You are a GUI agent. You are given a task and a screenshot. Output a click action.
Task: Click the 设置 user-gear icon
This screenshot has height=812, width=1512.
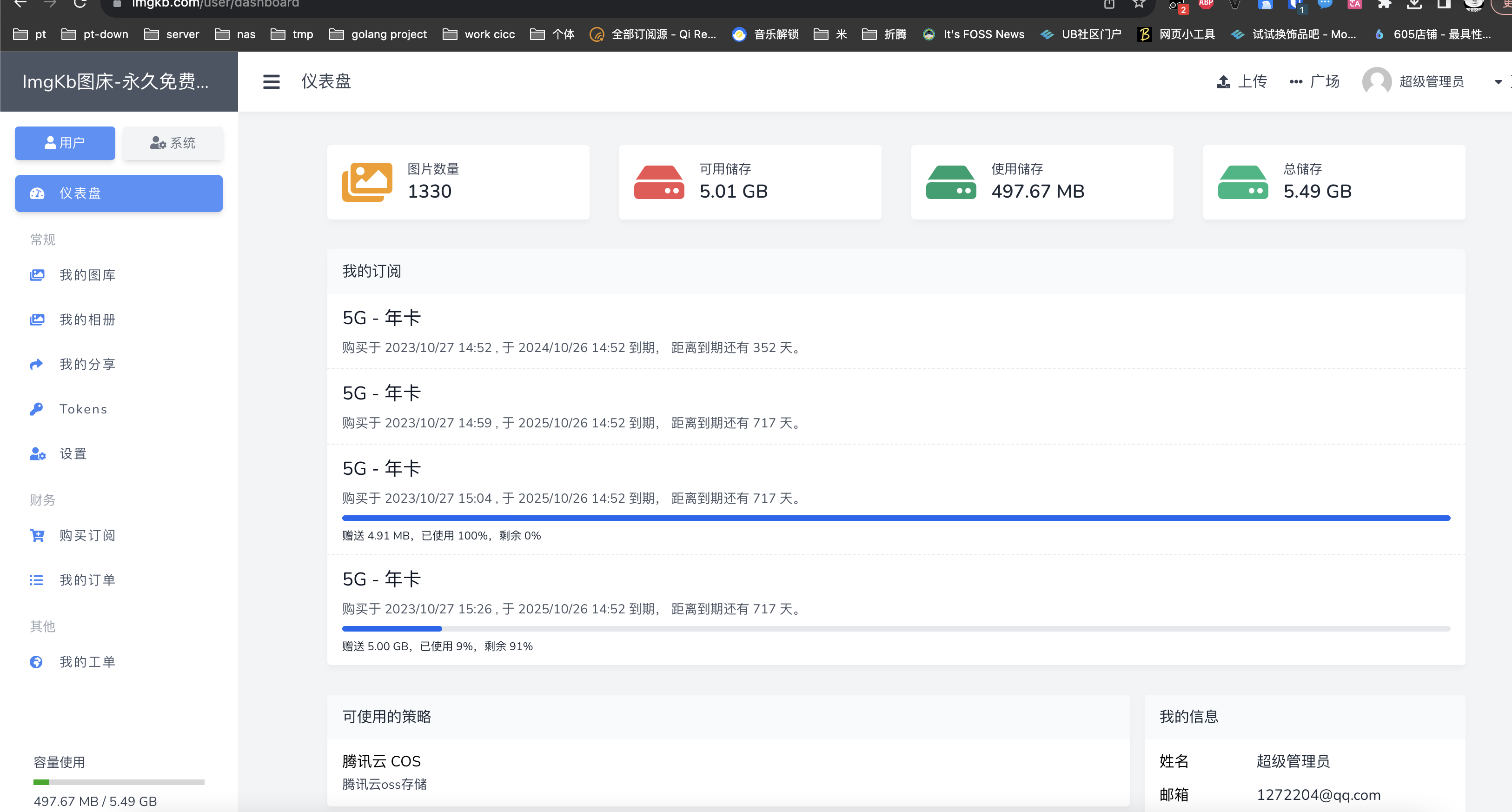[38, 453]
